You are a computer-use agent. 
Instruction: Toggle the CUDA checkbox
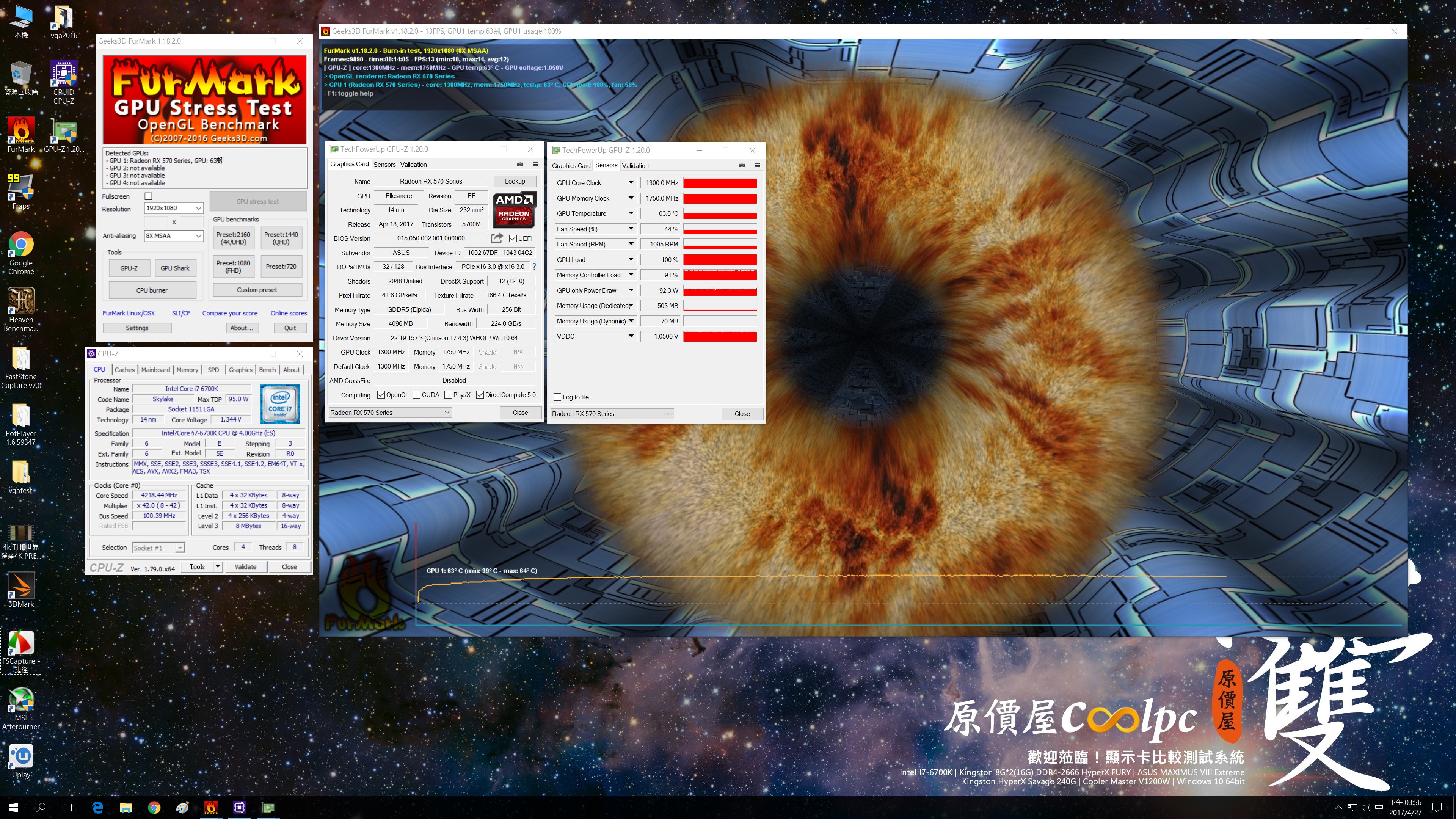coord(417,395)
